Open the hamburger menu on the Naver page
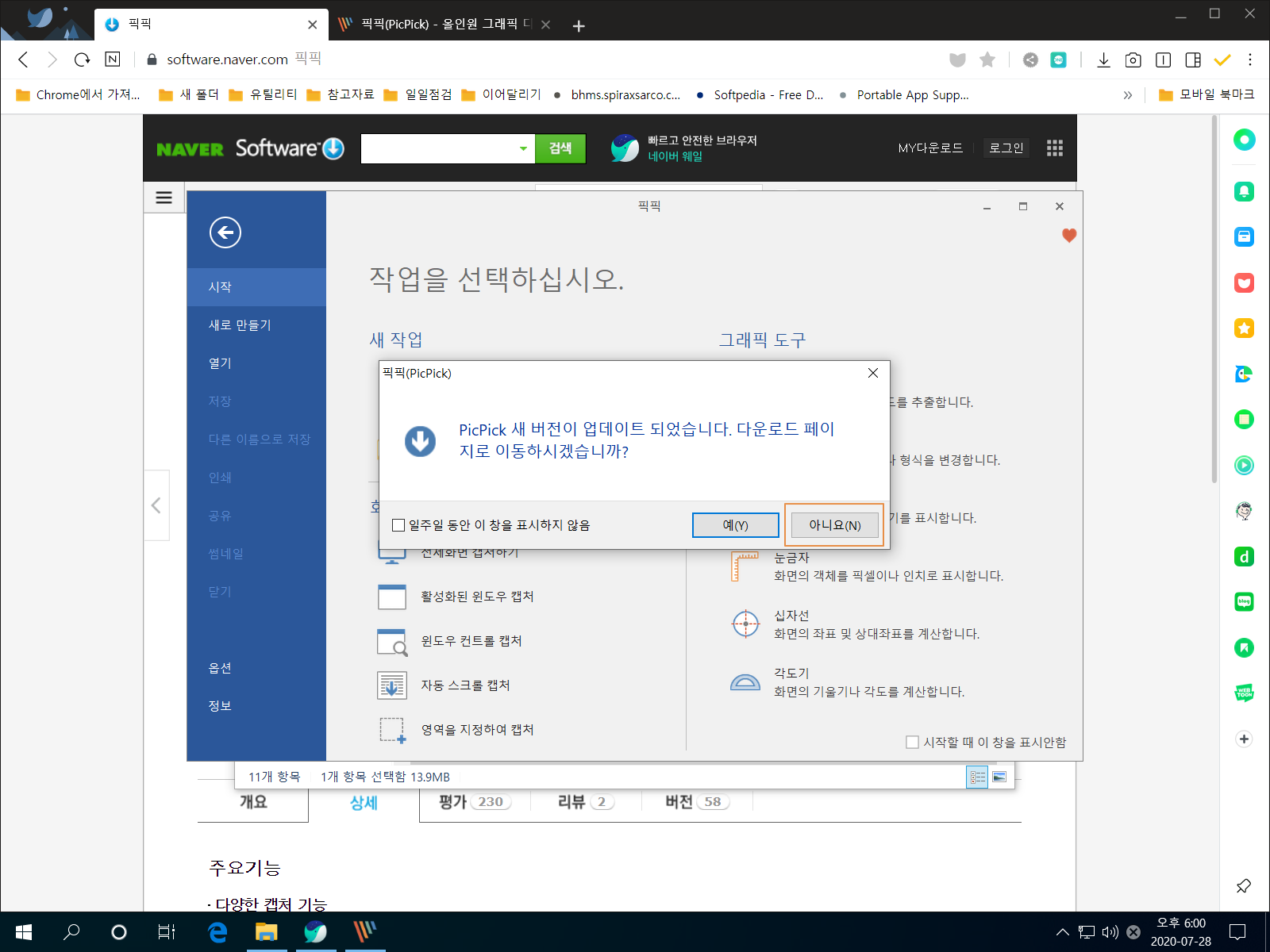The width and height of the screenshot is (1270, 952). click(164, 198)
